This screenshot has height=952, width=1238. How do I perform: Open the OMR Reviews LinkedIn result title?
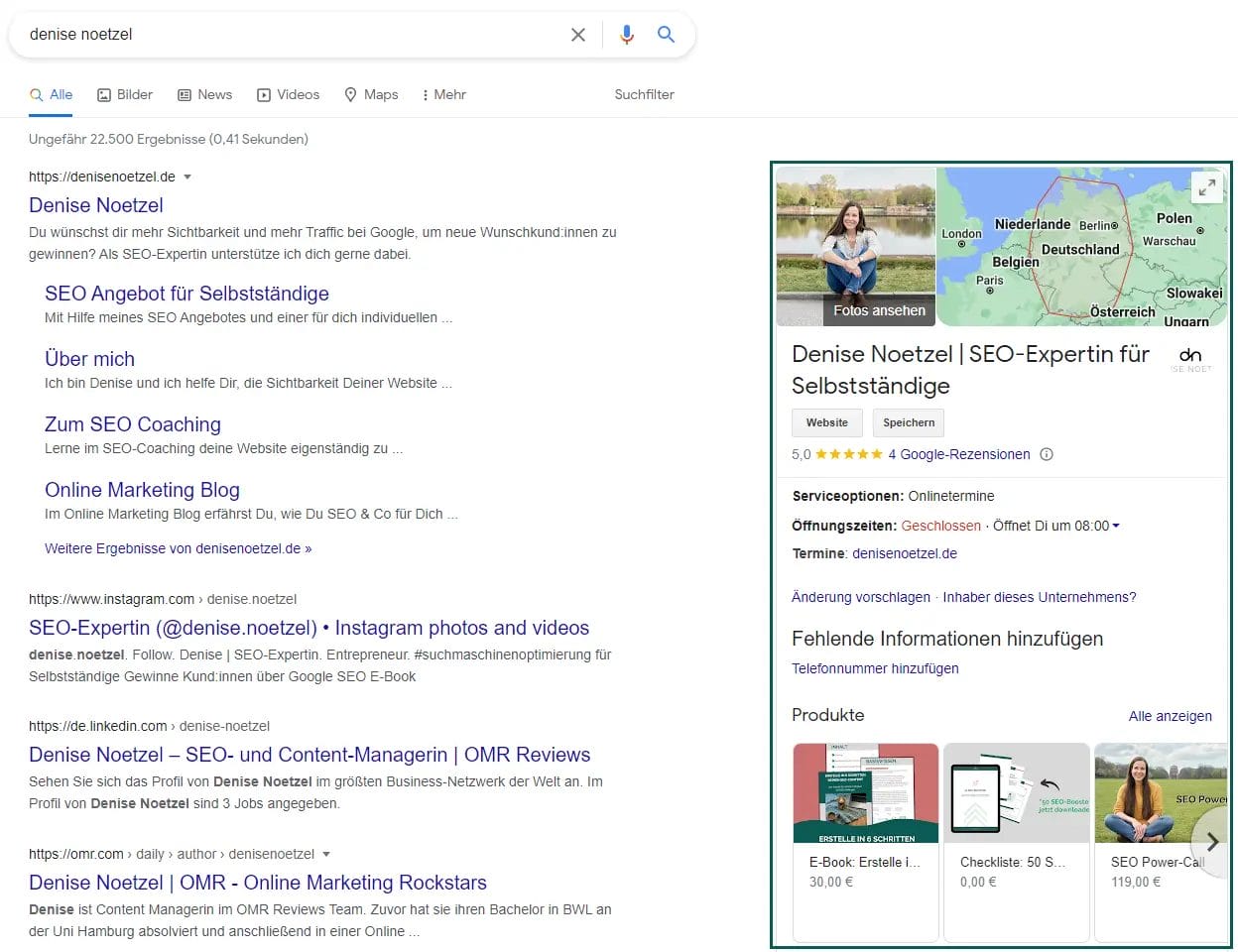309,755
